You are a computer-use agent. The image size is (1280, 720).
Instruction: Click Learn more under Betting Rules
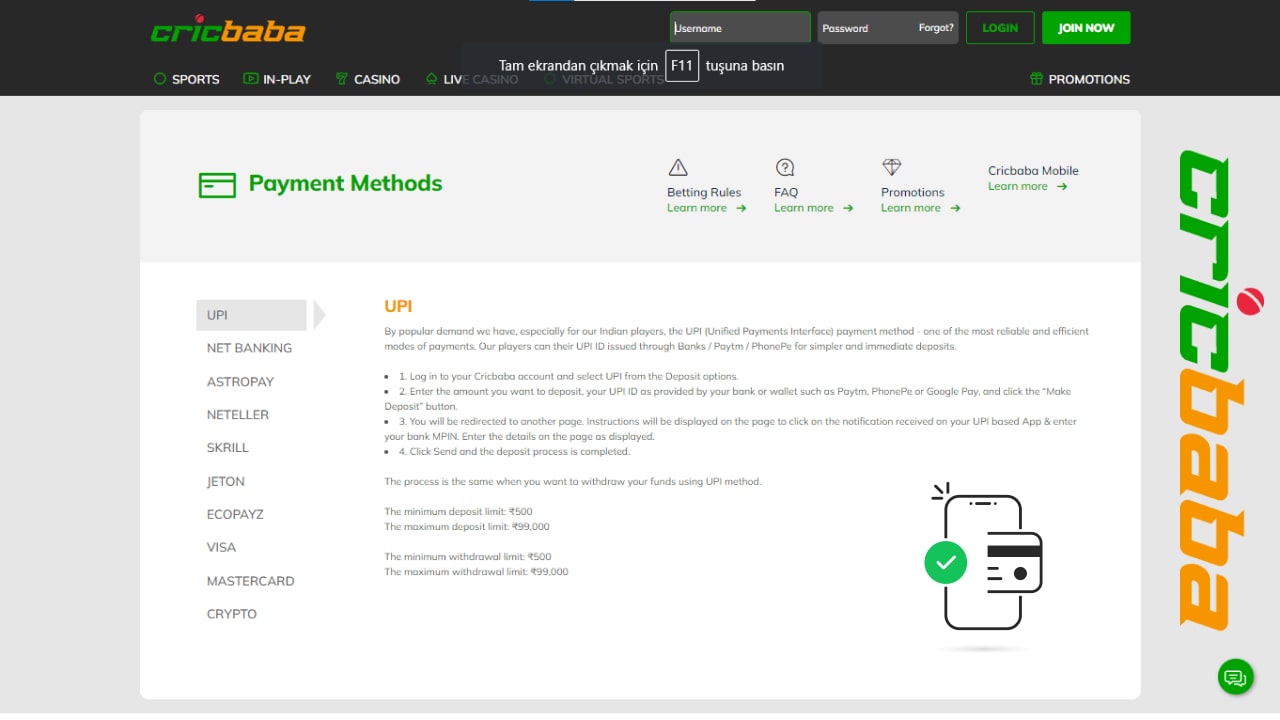tap(707, 208)
